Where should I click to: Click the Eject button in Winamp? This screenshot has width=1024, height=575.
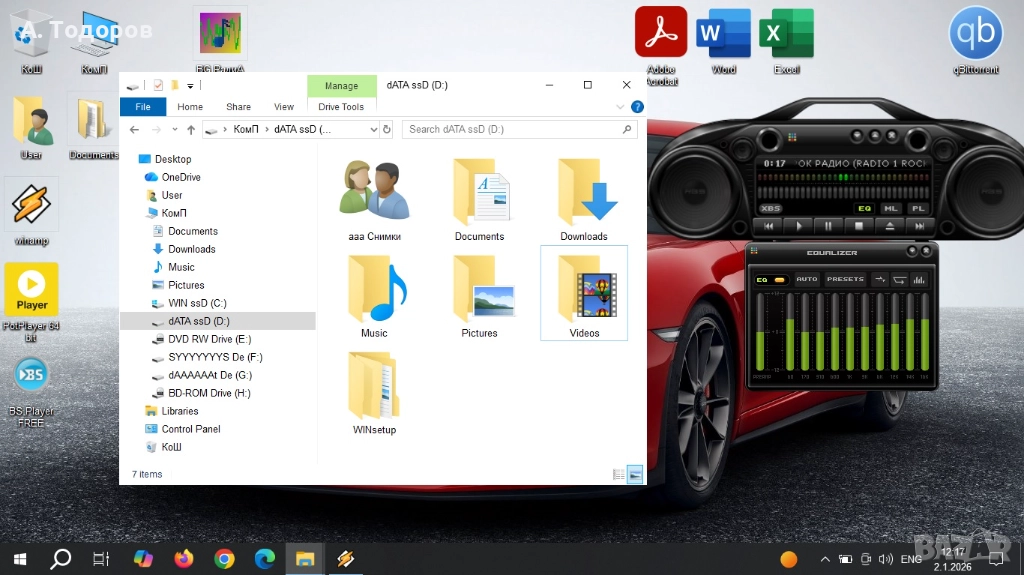888,227
